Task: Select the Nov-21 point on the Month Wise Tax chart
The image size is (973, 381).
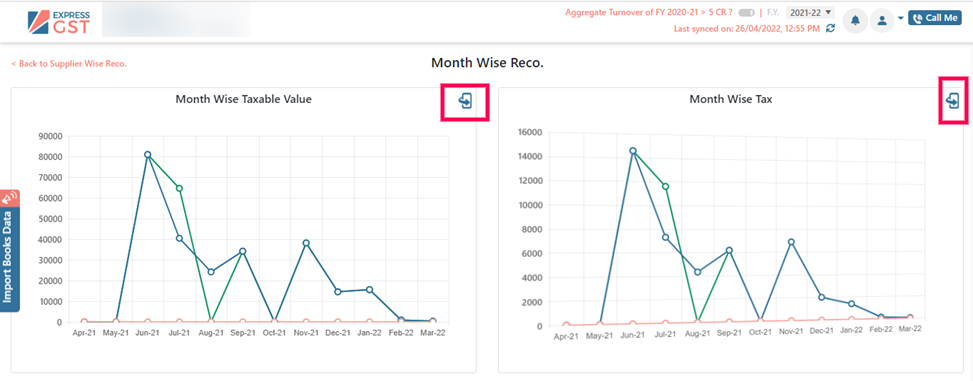Action: [791, 242]
